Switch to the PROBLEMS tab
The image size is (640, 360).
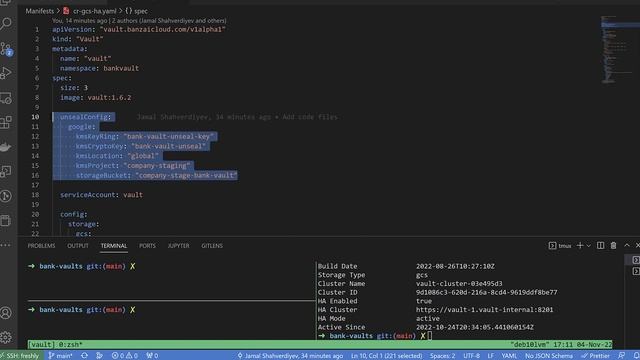point(41,246)
